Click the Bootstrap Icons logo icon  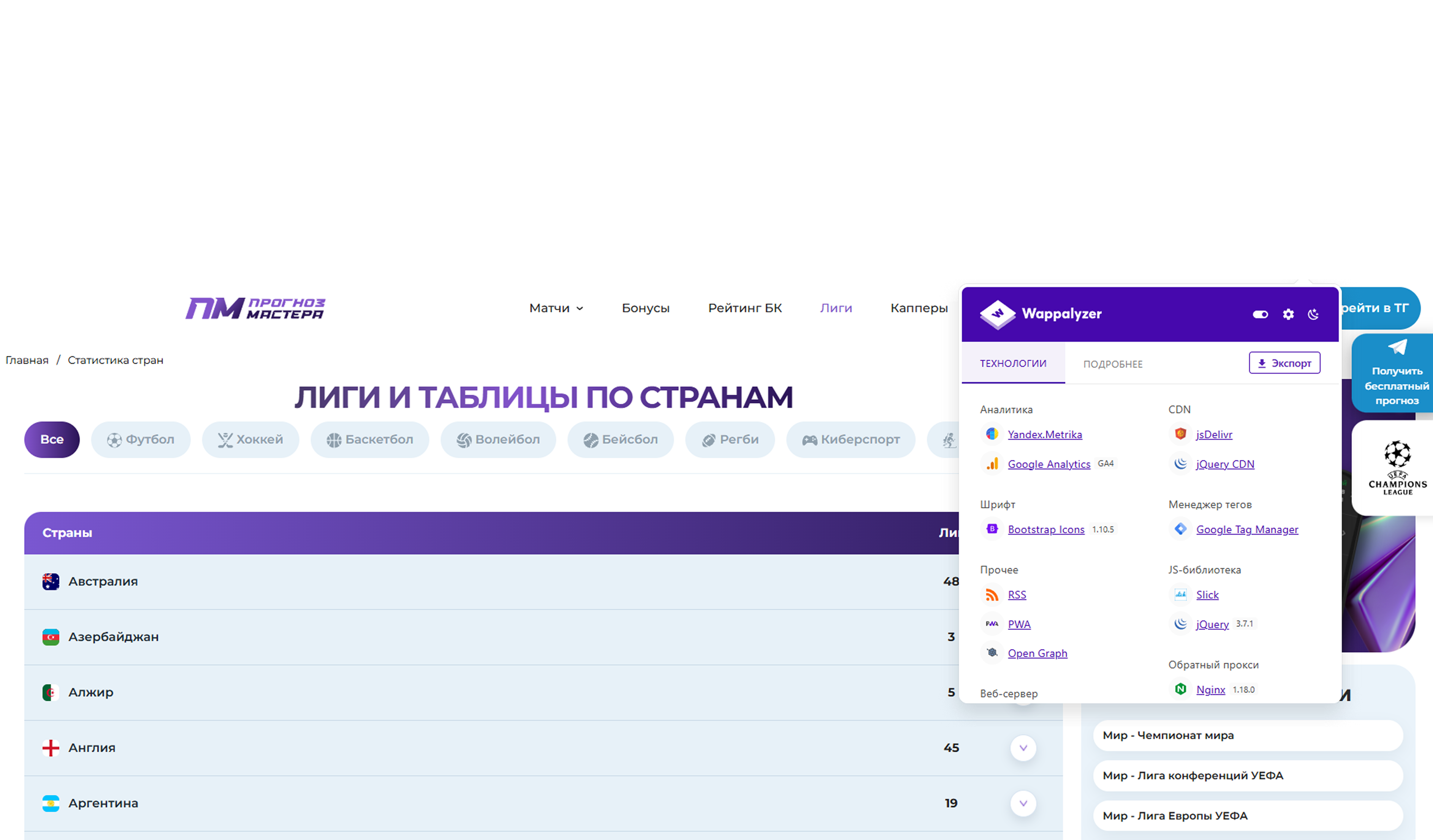992,529
